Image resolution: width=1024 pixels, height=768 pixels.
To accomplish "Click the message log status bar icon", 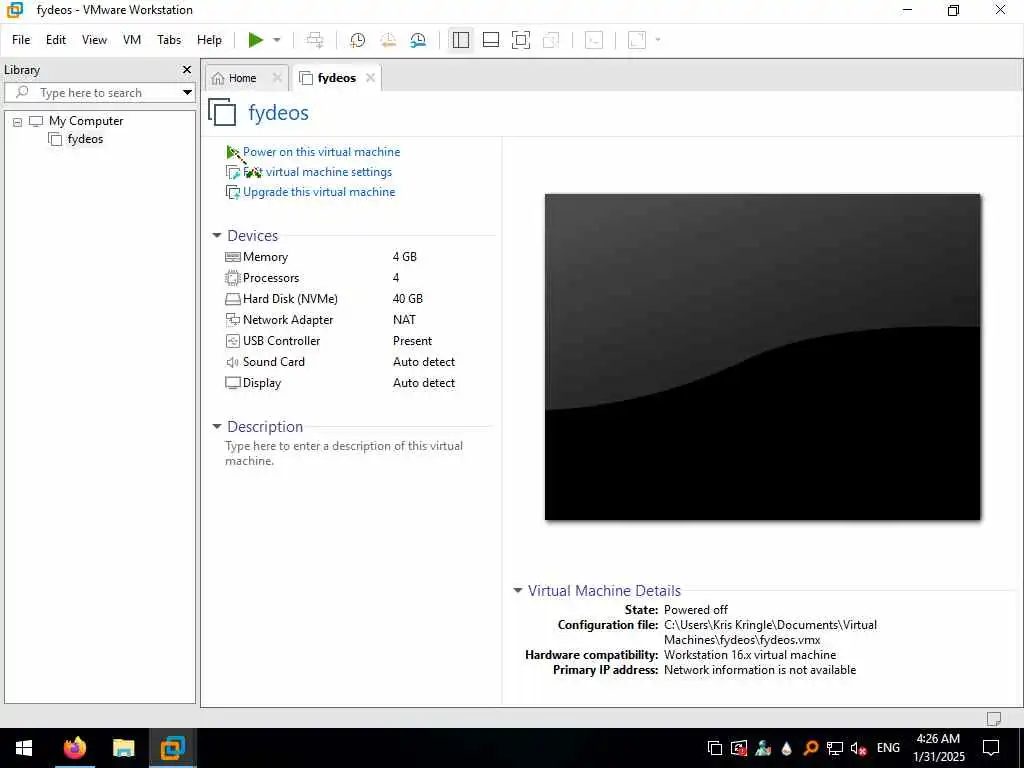I will click(x=994, y=718).
